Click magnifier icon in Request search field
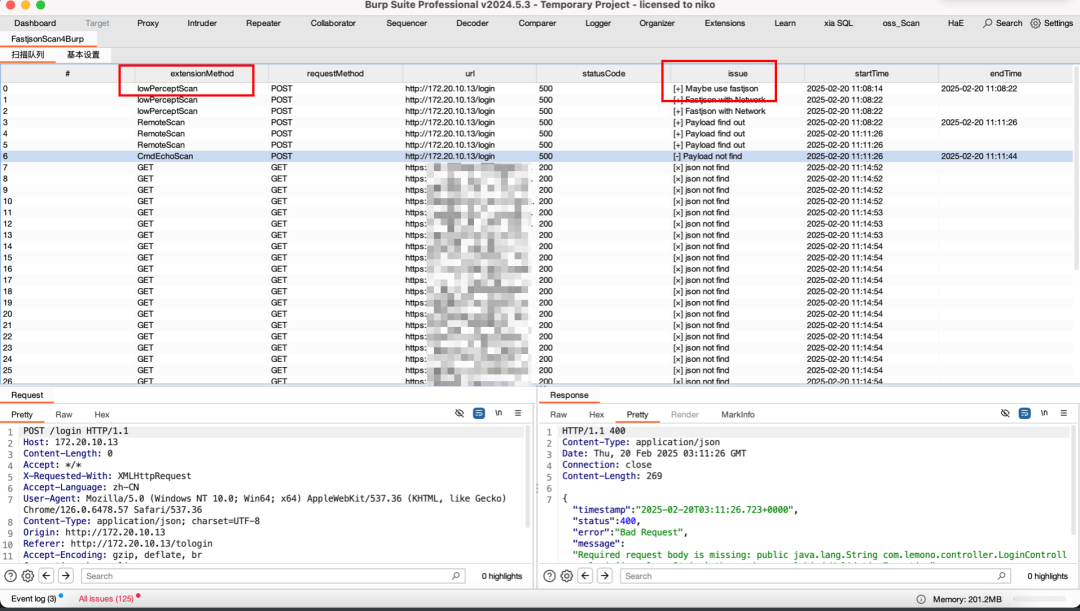The width and height of the screenshot is (1080, 611). [x=455, y=576]
